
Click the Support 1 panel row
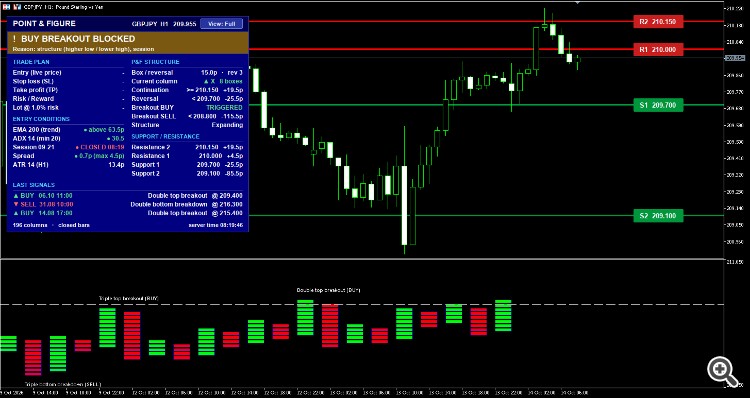(187, 165)
